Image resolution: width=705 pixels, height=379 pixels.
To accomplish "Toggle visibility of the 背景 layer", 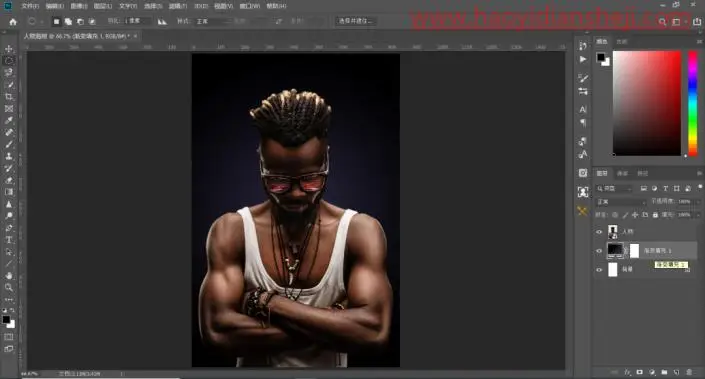I will 599,270.
